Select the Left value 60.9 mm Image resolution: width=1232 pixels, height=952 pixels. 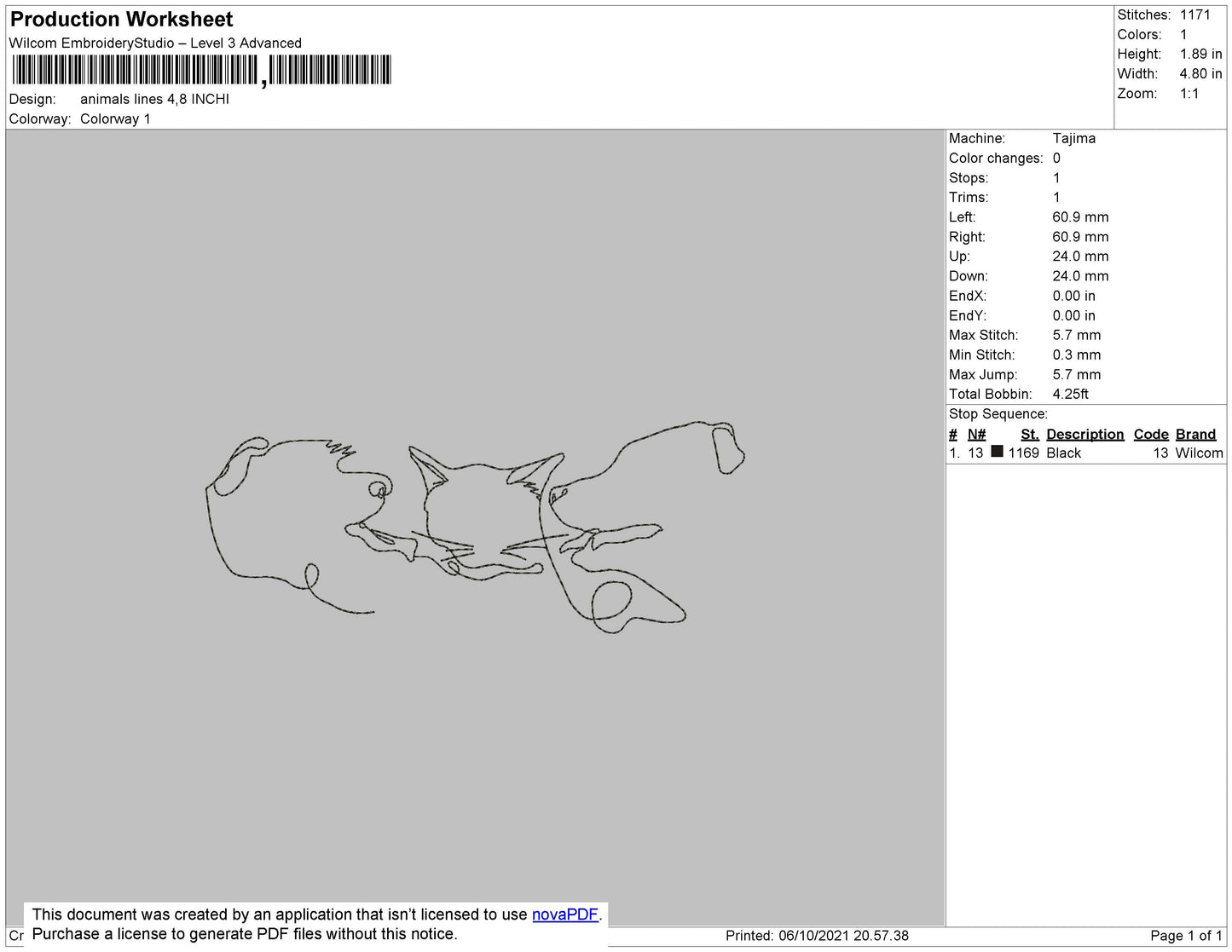(x=1080, y=216)
